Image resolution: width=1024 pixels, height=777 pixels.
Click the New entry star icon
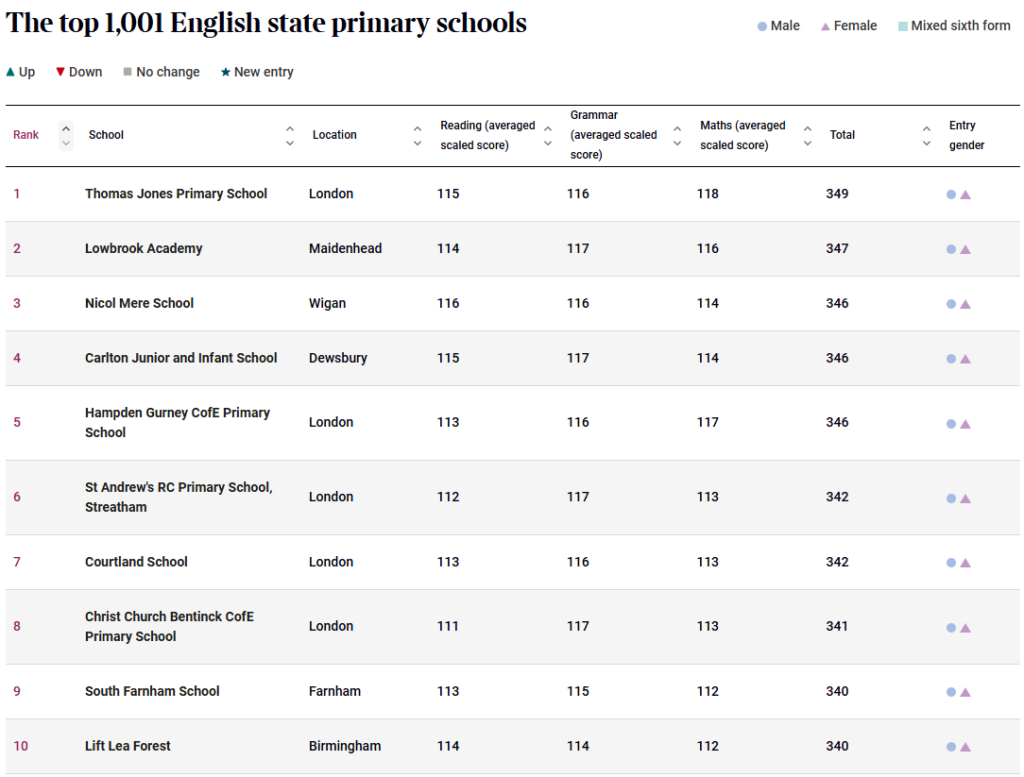pos(225,72)
